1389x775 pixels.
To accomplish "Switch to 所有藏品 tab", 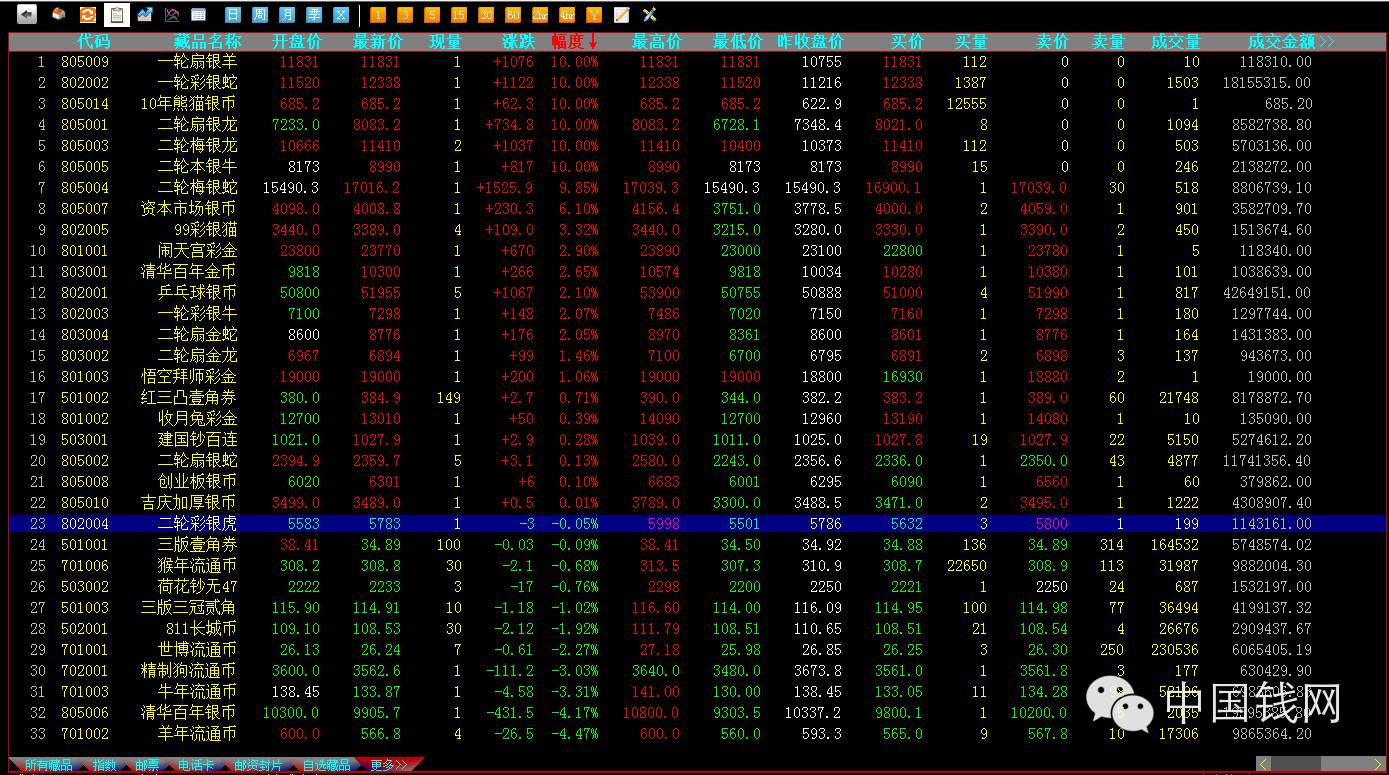I will (x=48, y=765).
